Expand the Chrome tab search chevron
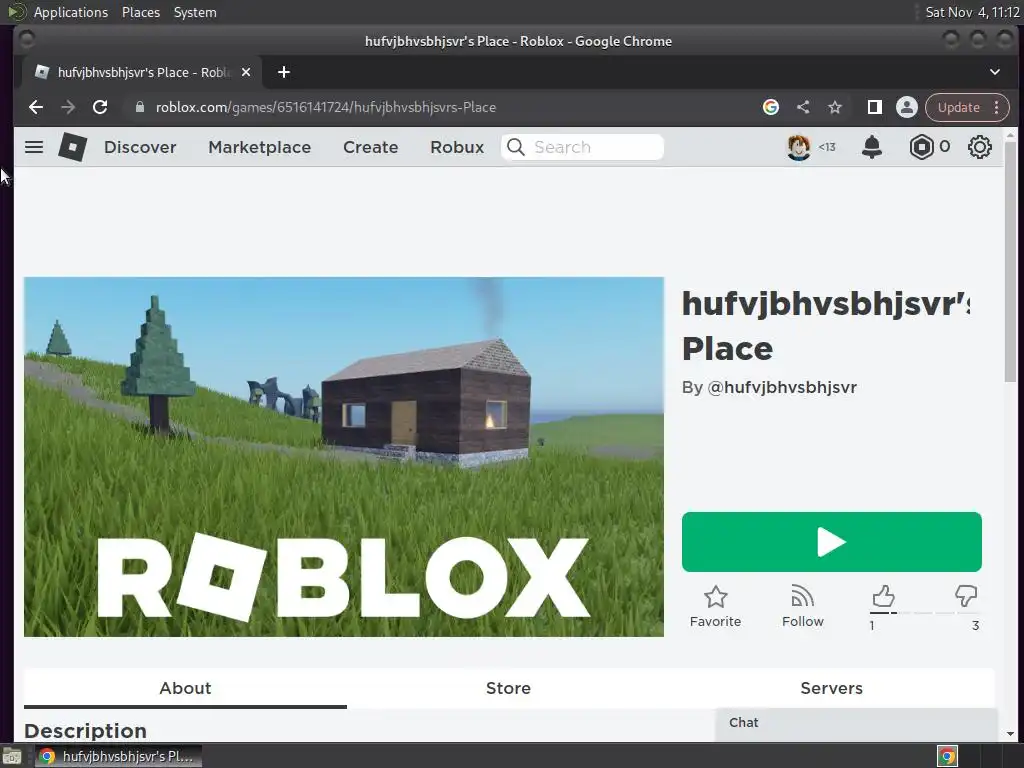The height and width of the screenshot is (768, 1024). pos(995,72)
